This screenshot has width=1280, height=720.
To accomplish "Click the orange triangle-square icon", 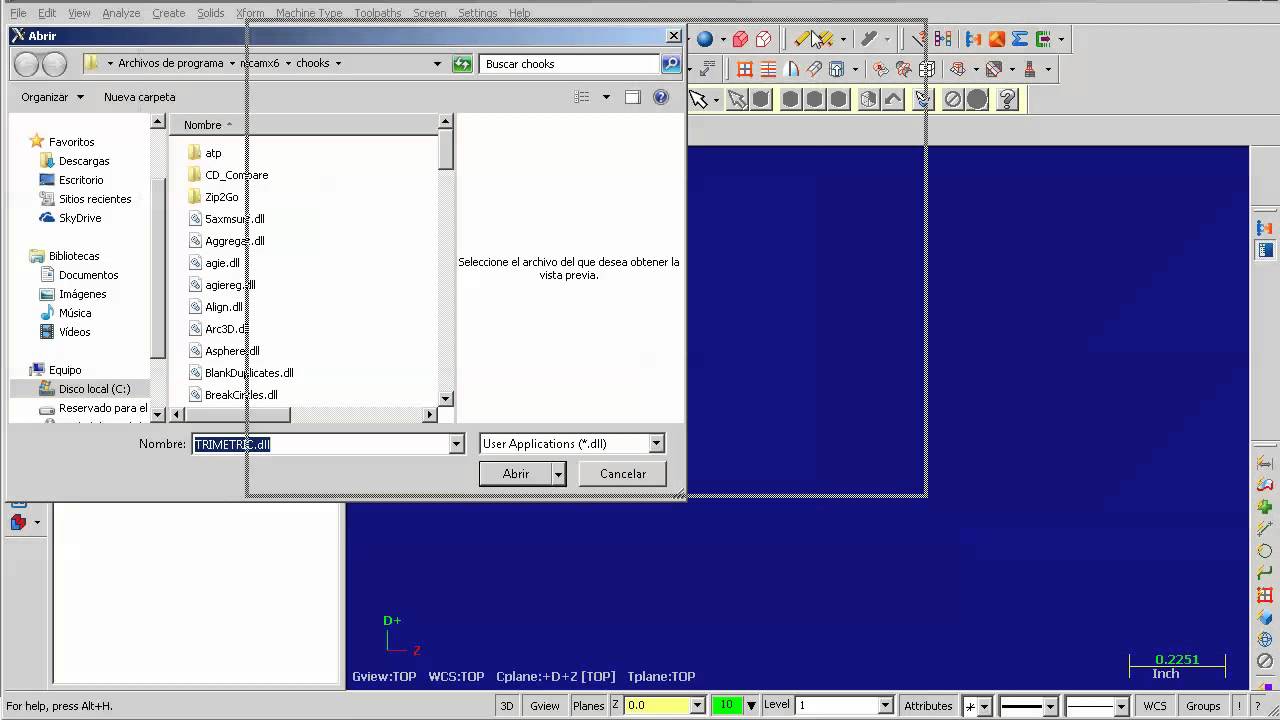I will [x=997, y=39].
